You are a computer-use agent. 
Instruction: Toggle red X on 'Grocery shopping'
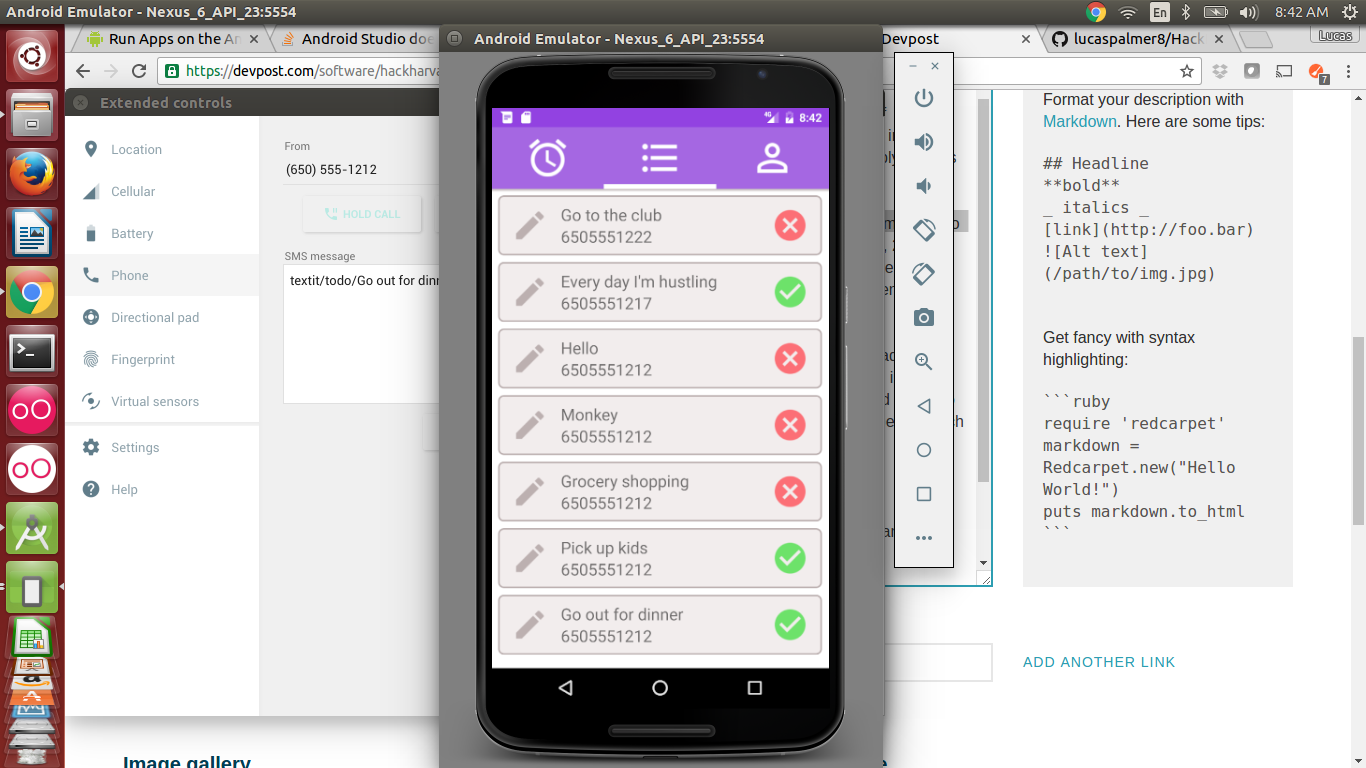790,491
